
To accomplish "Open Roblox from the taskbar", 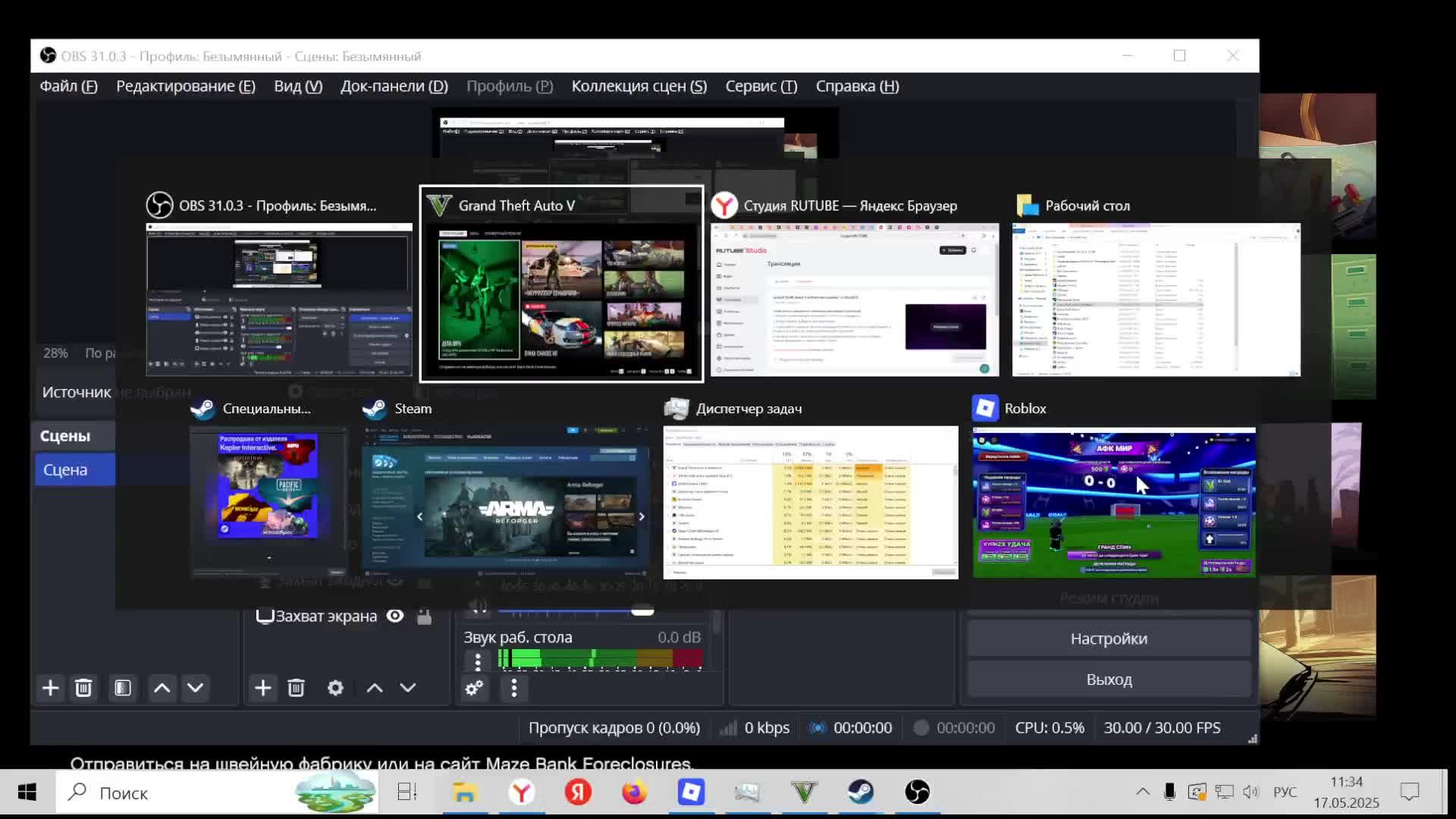I will tap(691, 792).
